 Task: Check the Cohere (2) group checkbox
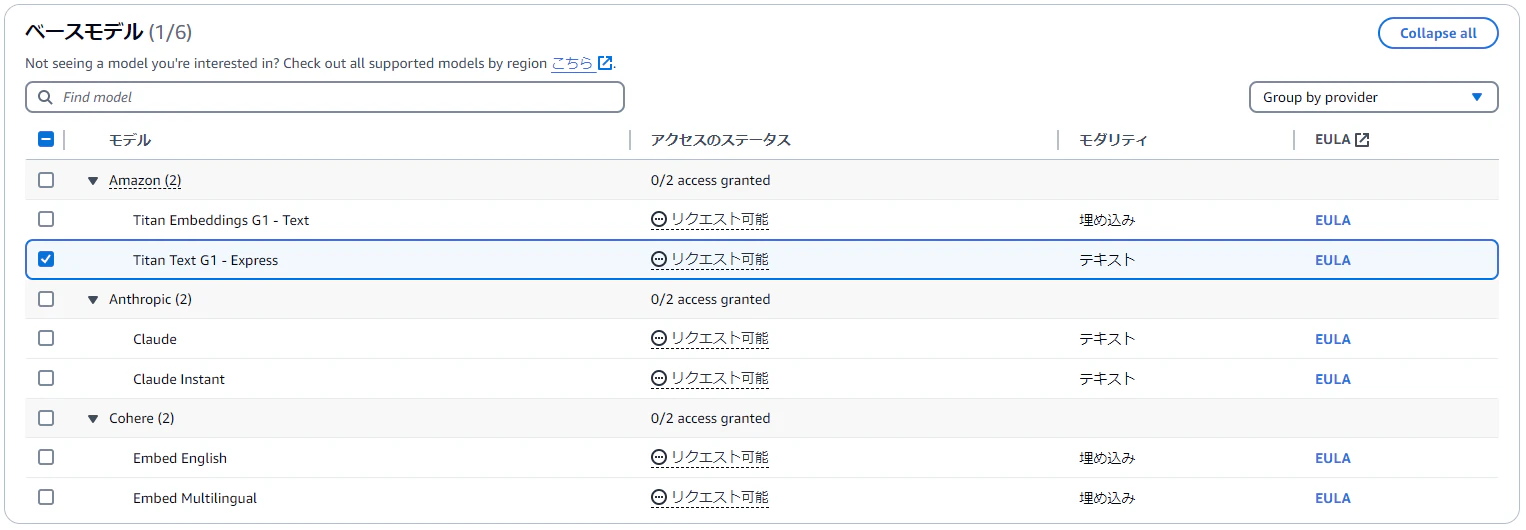point(46,418)
